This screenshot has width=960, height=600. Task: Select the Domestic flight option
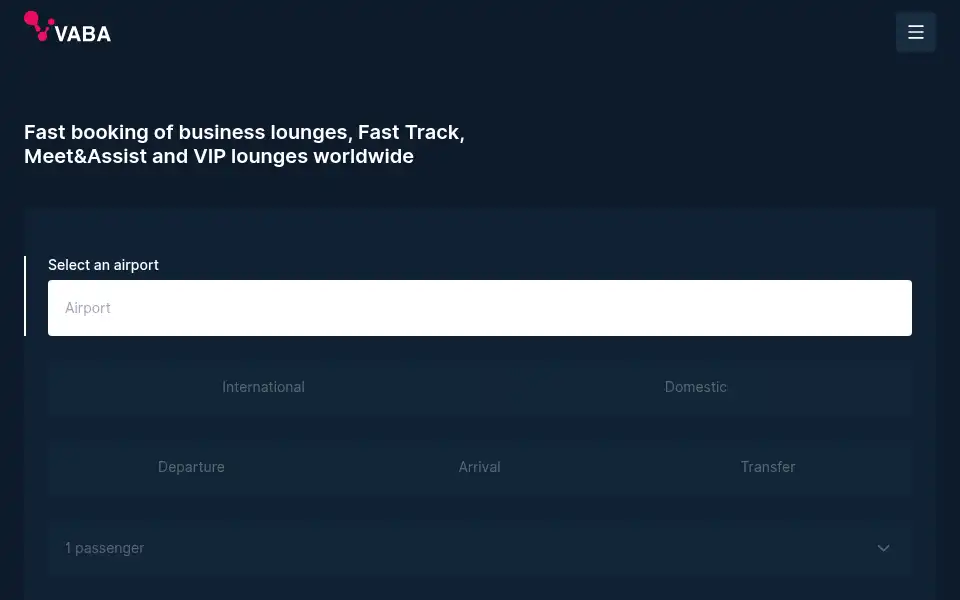[696, 387]
